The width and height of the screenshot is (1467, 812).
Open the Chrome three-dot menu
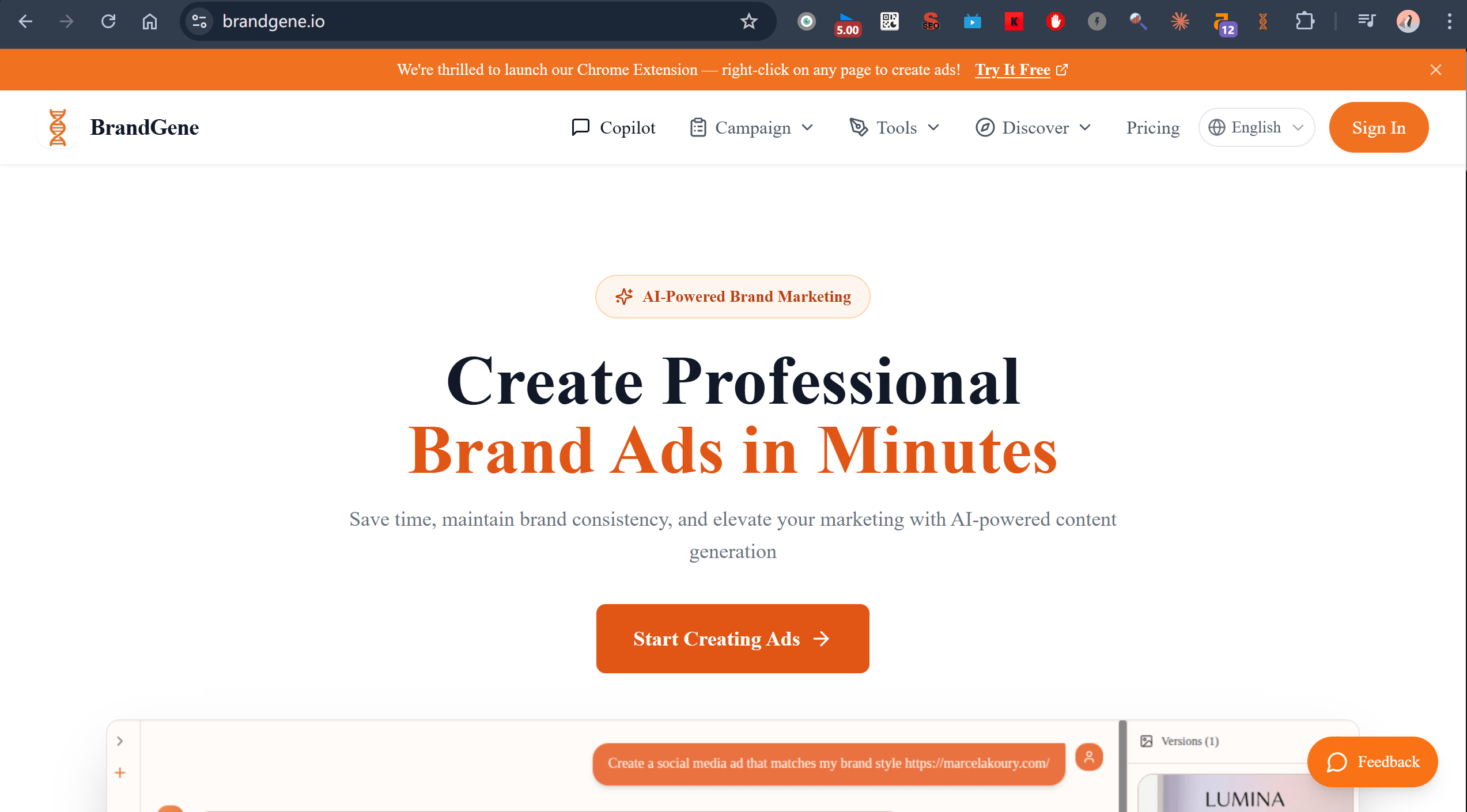(1449, 21)
